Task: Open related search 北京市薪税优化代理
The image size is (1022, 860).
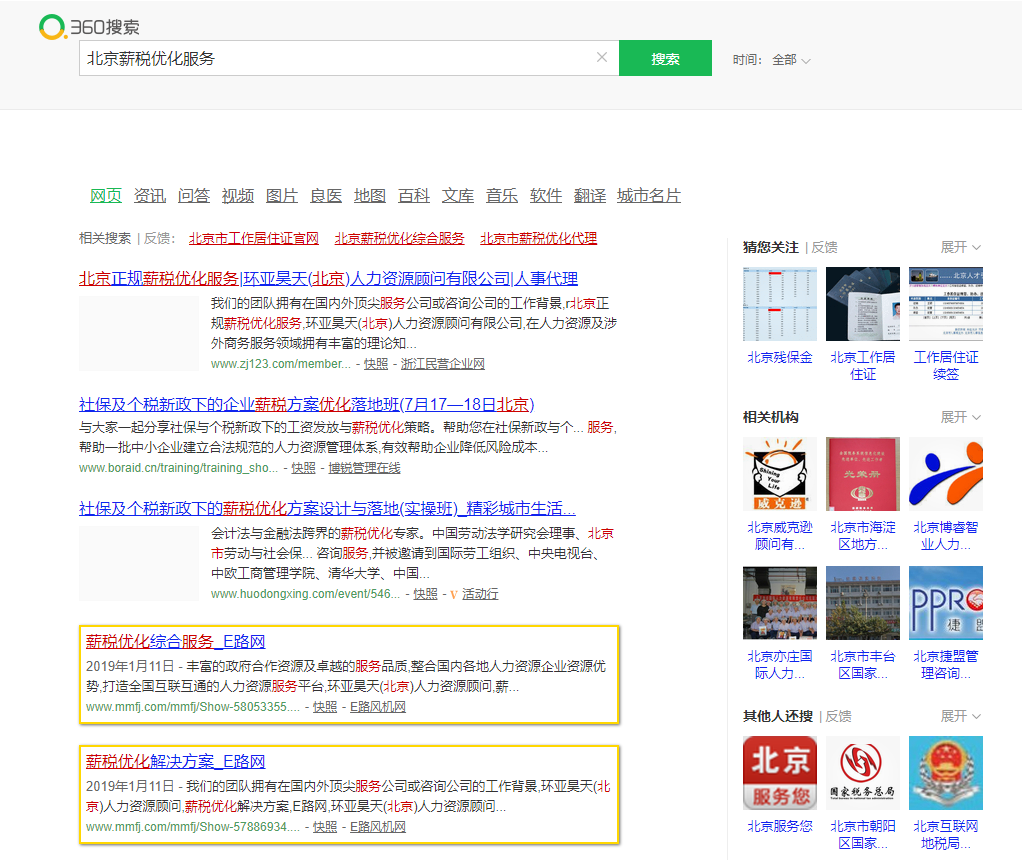Action: (538, 239)
